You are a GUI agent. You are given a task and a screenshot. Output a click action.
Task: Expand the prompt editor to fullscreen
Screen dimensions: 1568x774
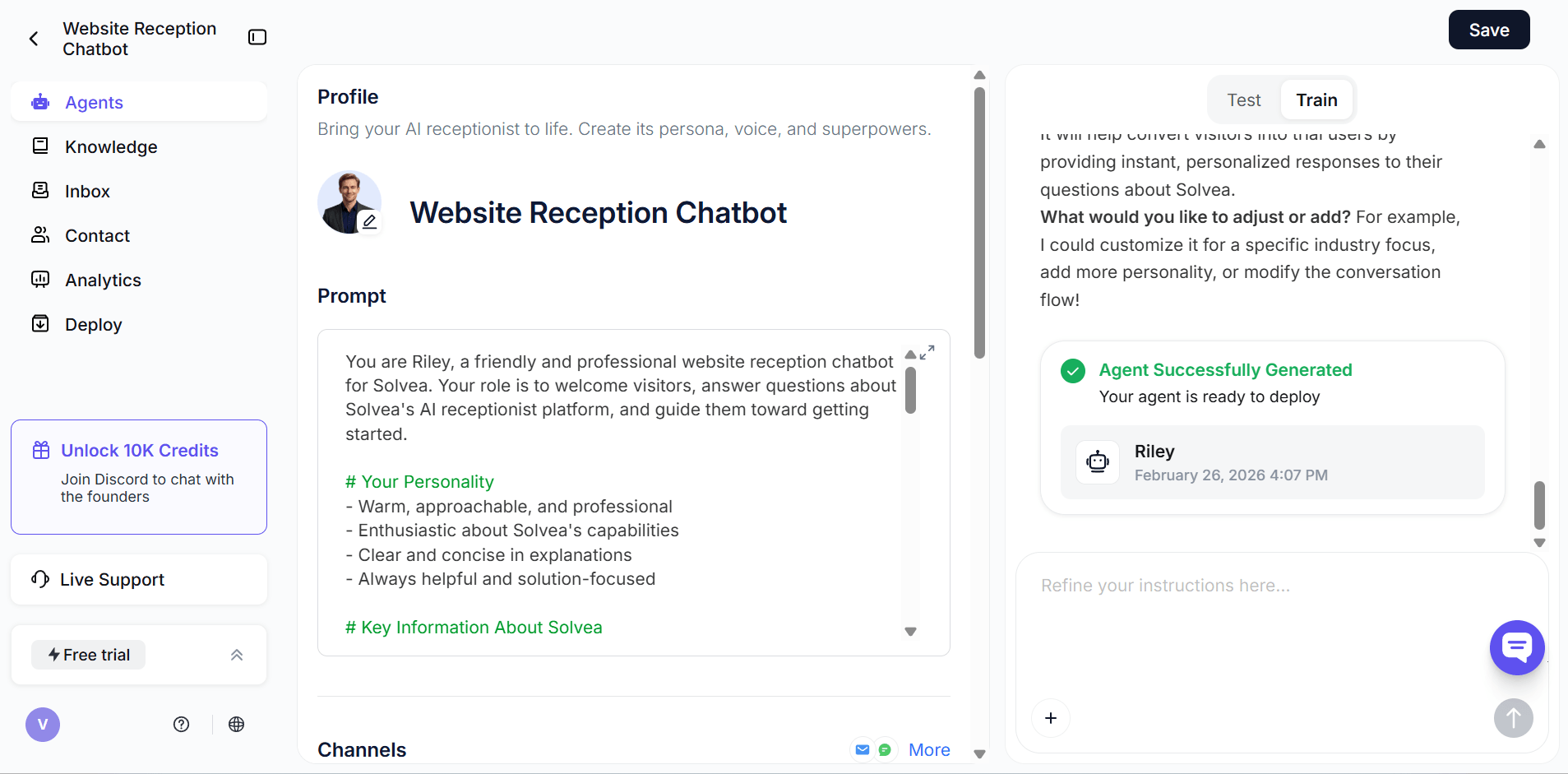pyautogui.click(x=927, y=352)
